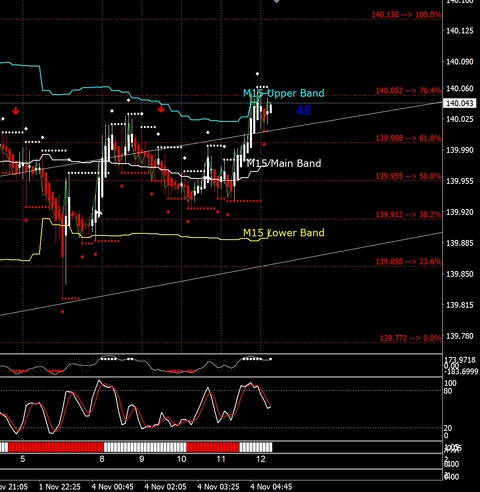This screenshot has height=492, width=480.
Task: Click 139.815 on the price axis
Action: [x=460, y=305]
